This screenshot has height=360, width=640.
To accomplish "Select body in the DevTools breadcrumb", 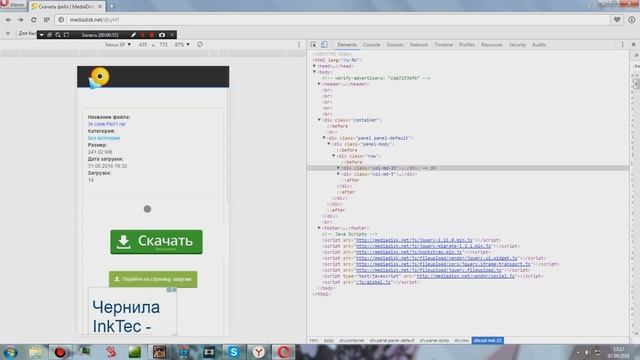I will coord(329,340).
